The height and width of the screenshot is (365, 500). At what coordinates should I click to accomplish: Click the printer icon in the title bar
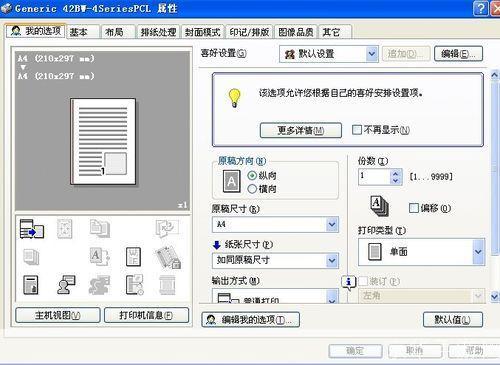coord(6,8)
